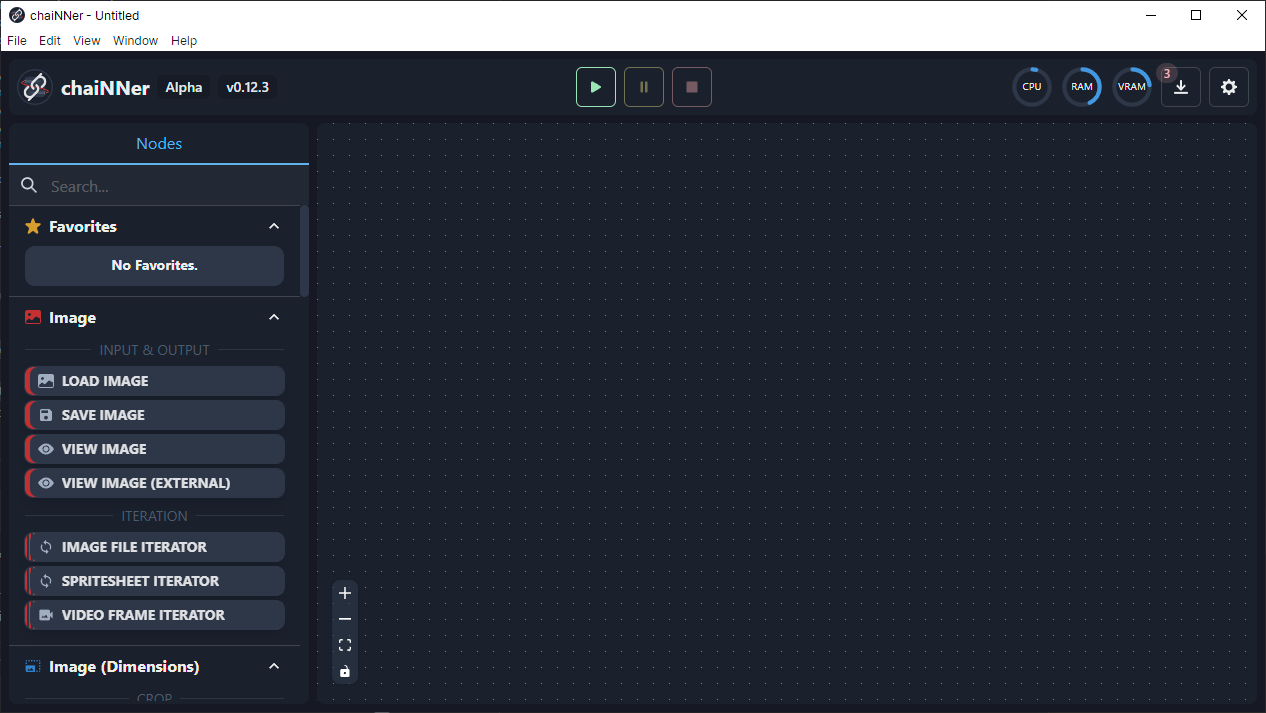
Task: Stop chain execution
Action: click(691, 87)
